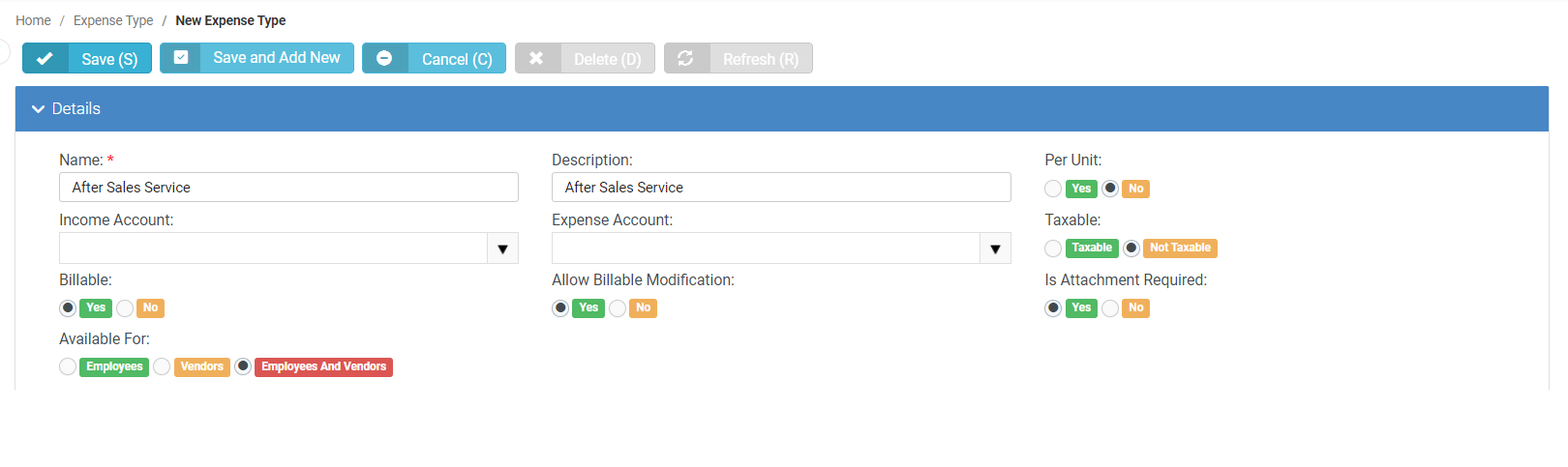Click the checkmark icon on Save button
1568x467 pixels.
tap(45, 59)
